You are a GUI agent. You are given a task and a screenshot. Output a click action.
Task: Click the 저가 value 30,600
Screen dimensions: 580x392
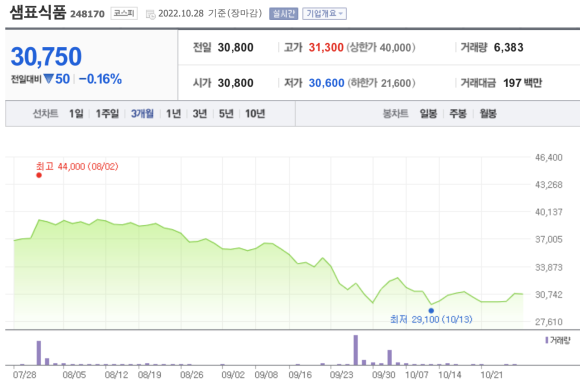[327, 83]
